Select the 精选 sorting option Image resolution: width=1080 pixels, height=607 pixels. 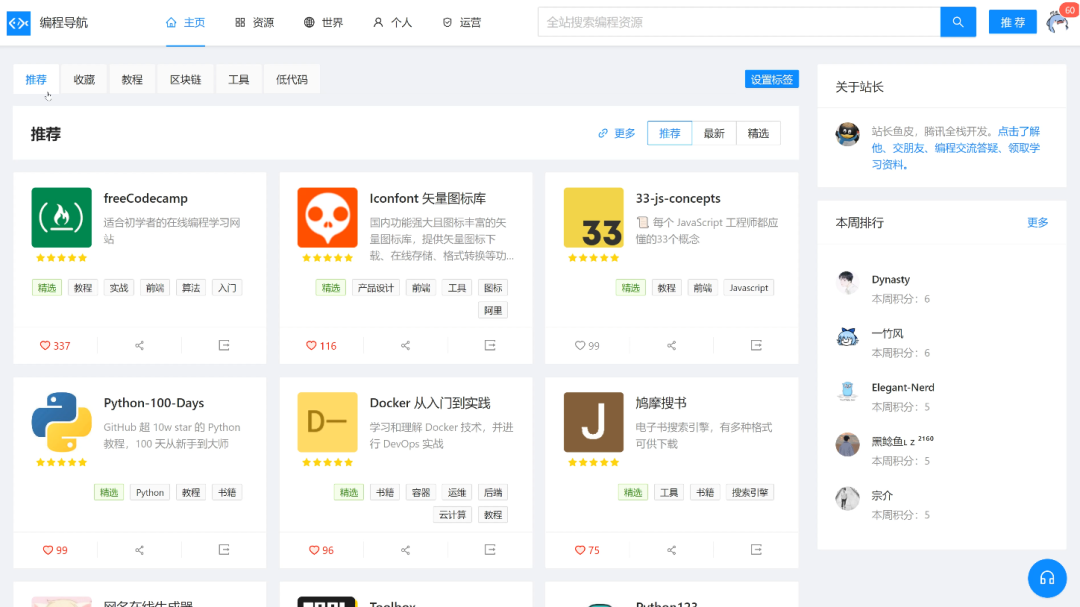click(758, 134)
